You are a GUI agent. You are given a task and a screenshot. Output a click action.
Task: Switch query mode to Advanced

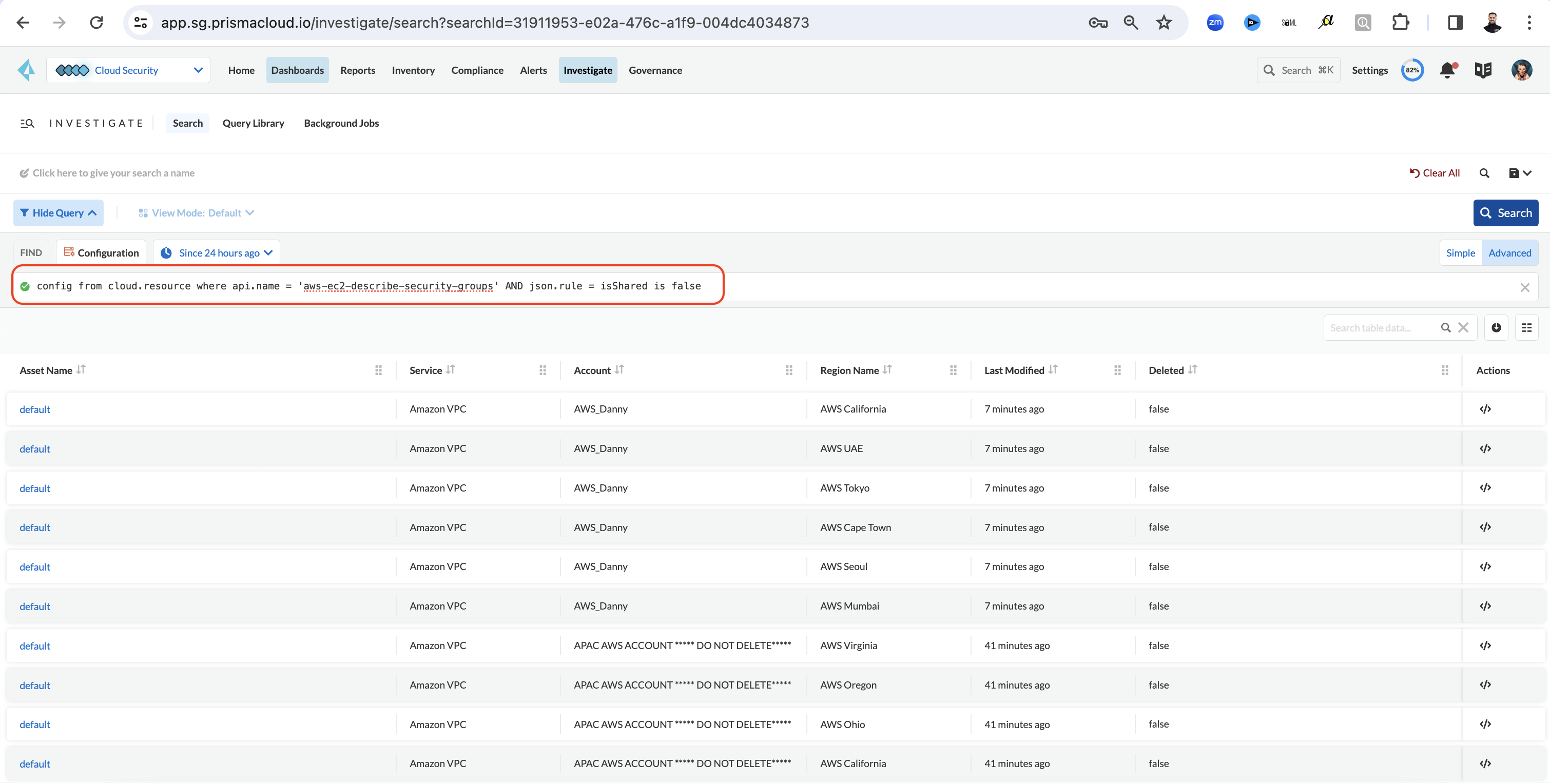coord(1509,253)
